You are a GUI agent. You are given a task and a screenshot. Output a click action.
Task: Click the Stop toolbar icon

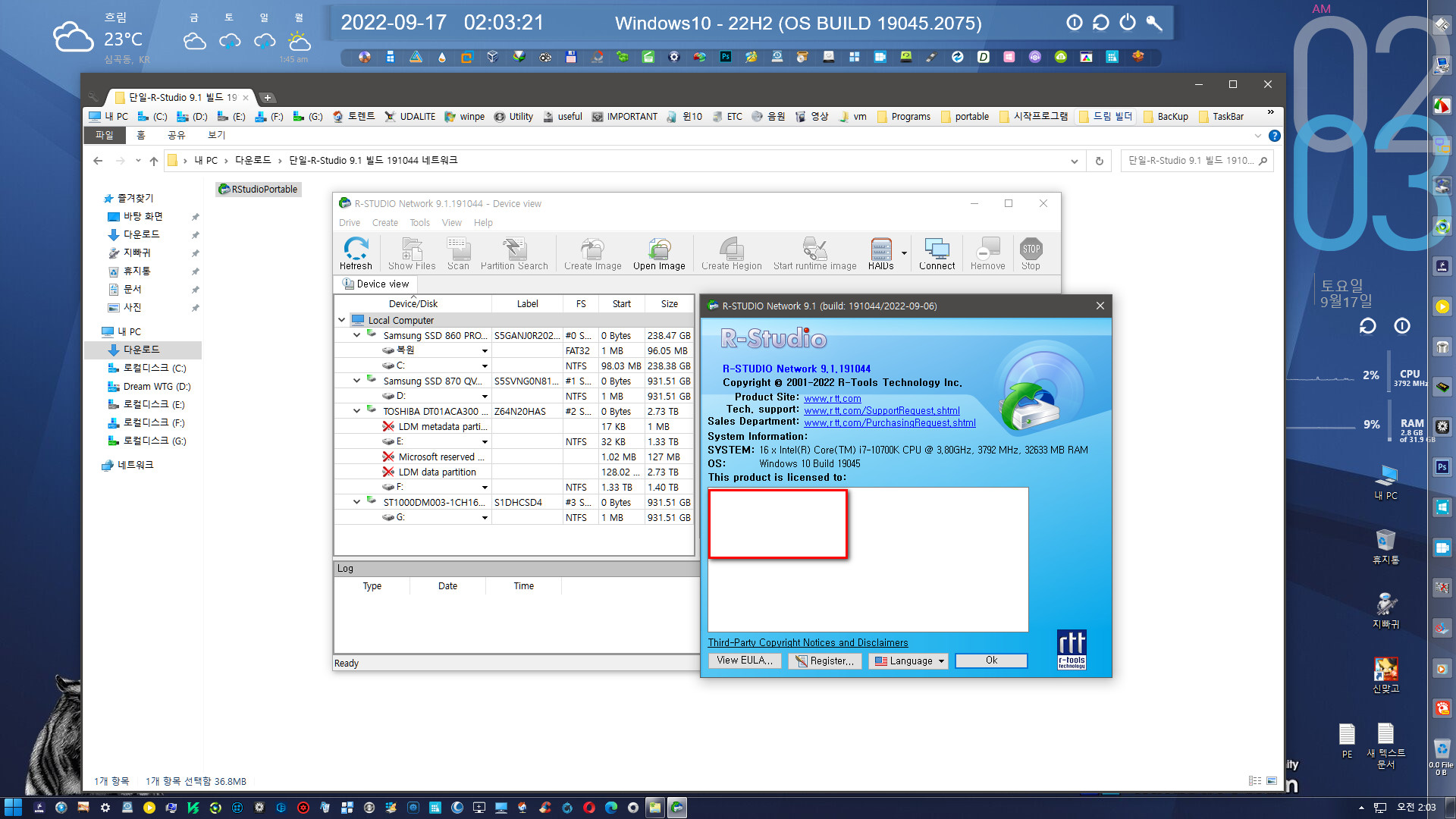coord(1031,253)
